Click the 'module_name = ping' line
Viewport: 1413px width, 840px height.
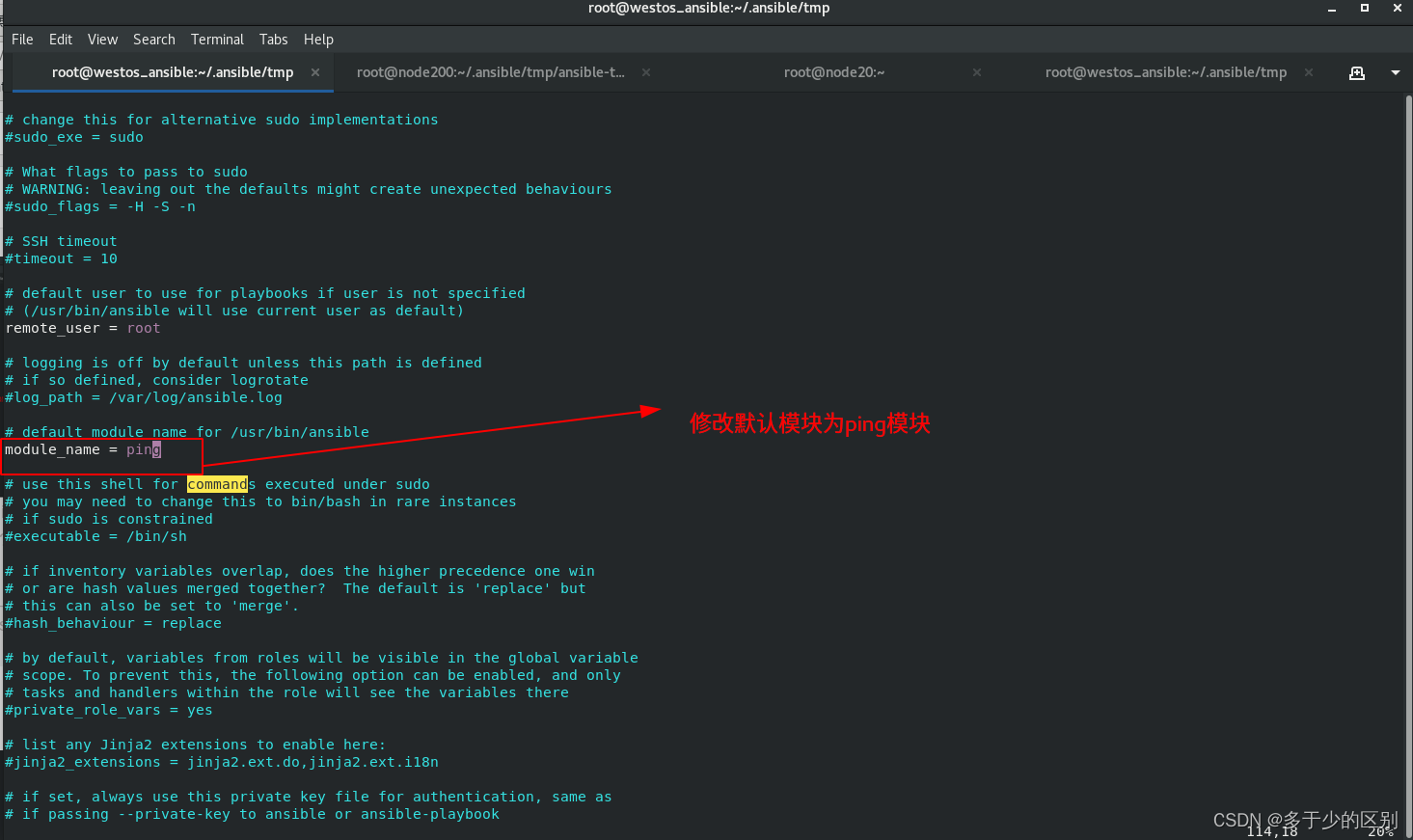click(x=83, y=449)
